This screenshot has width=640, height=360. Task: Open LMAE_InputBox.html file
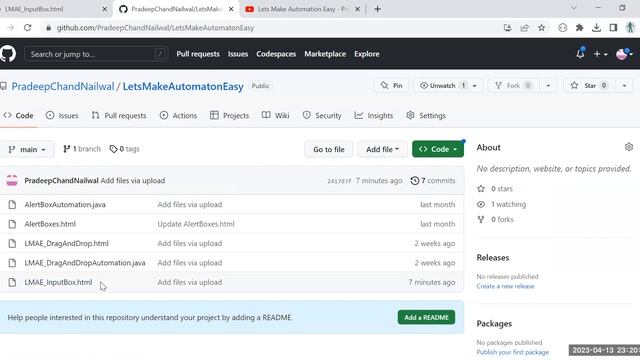(x=58, y=282)
